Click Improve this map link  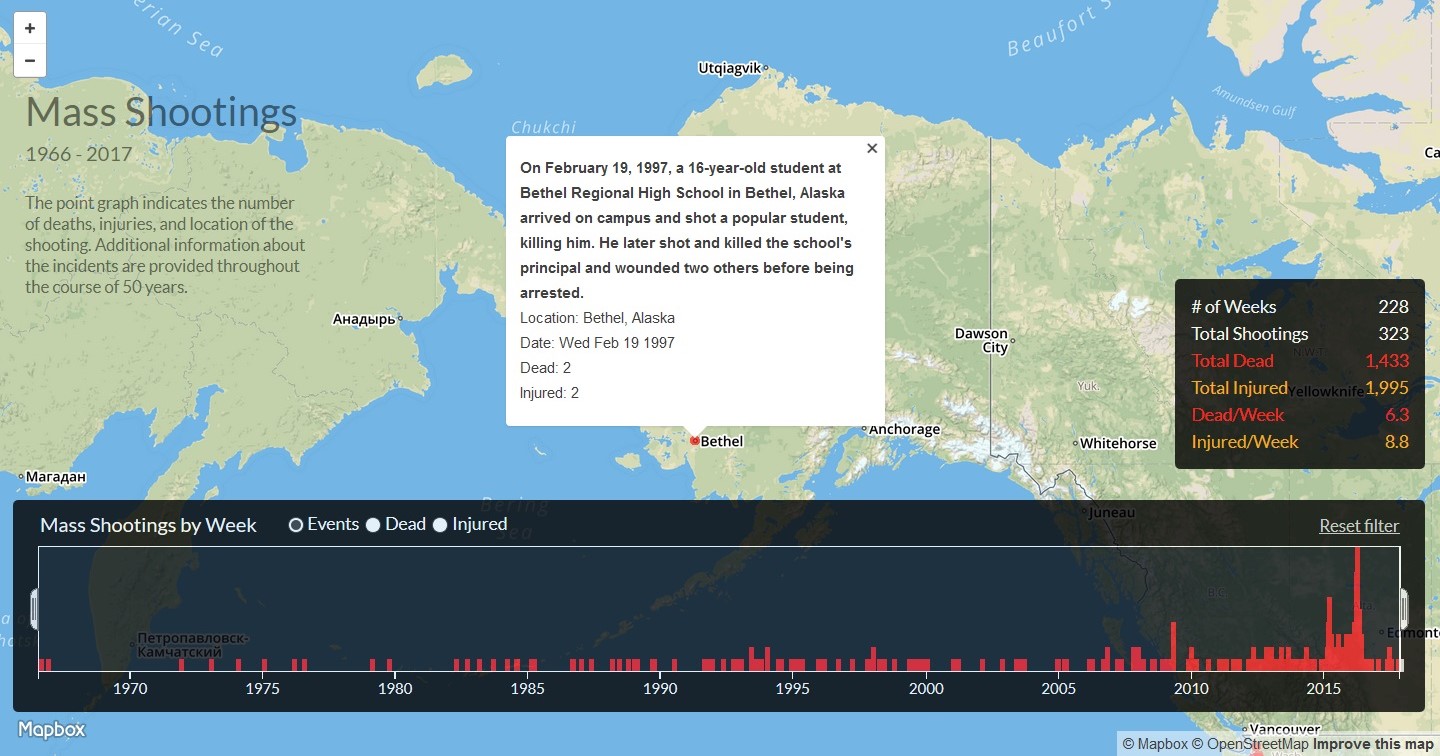pyautogui.click(x=1373, y=744)
